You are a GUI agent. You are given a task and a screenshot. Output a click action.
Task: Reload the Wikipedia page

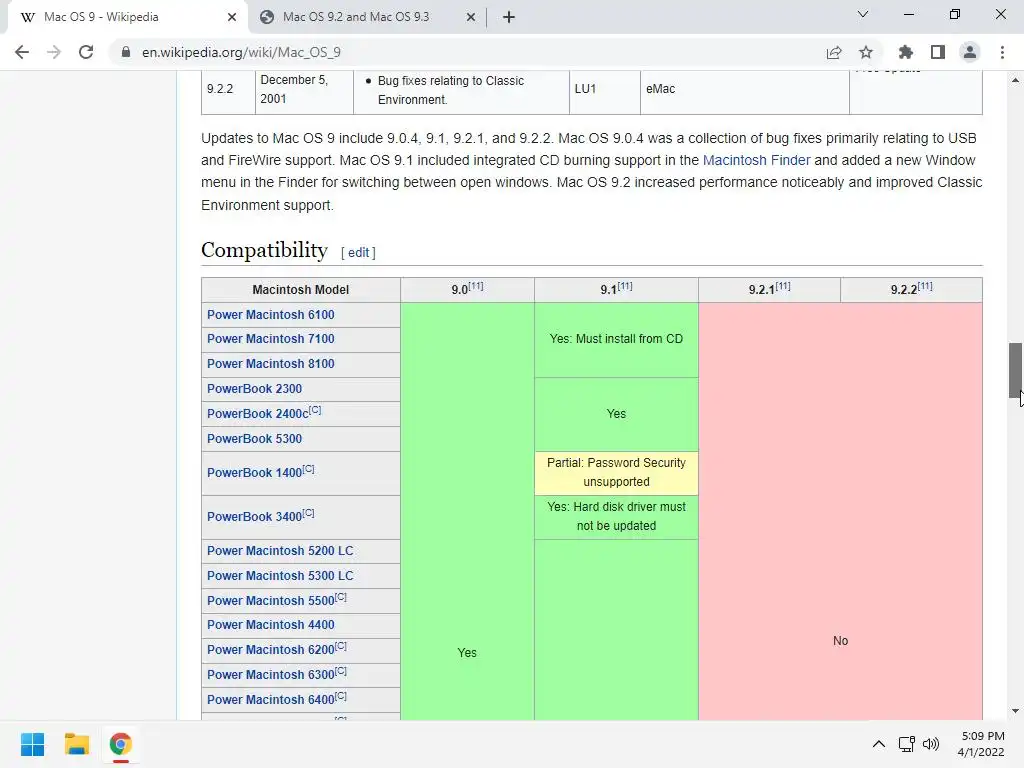(x=86, y=52)
